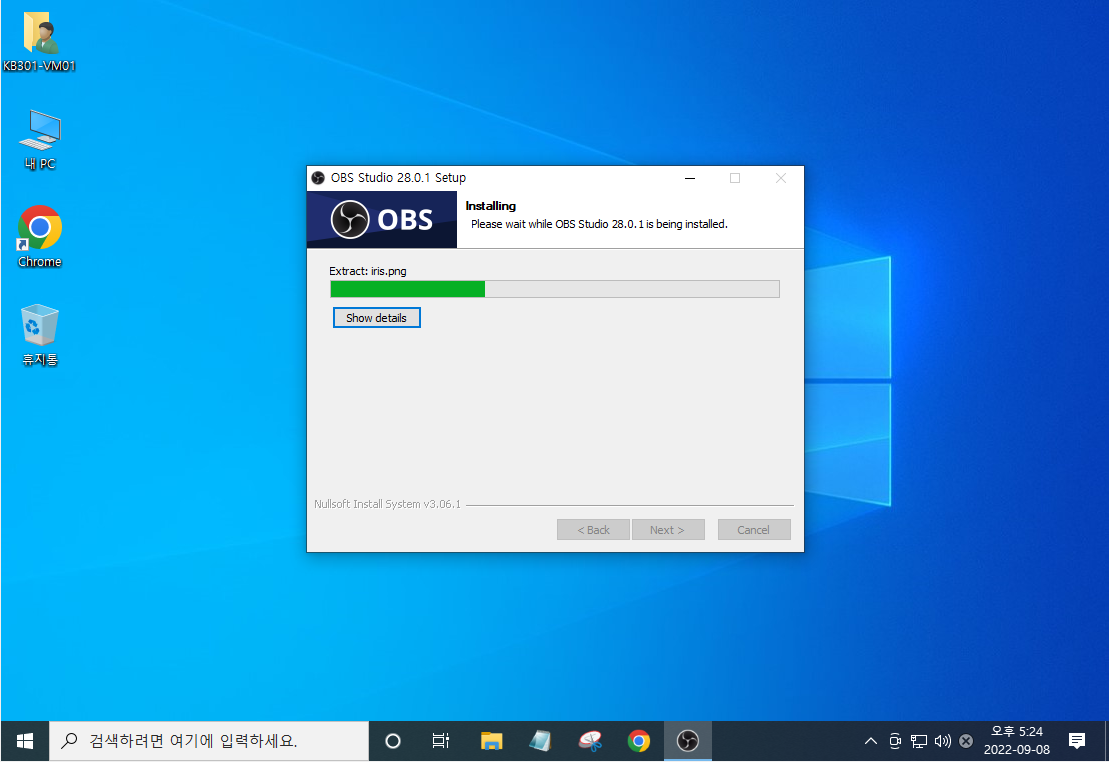The width and height of the screenshot is (1109, 762).
Task: Open the clock showing 오후 5:24
Action: click(1017, 740)
